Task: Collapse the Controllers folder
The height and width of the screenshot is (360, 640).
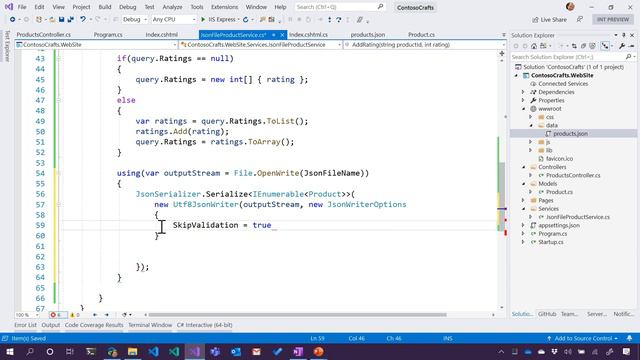Action: [523, 167]
